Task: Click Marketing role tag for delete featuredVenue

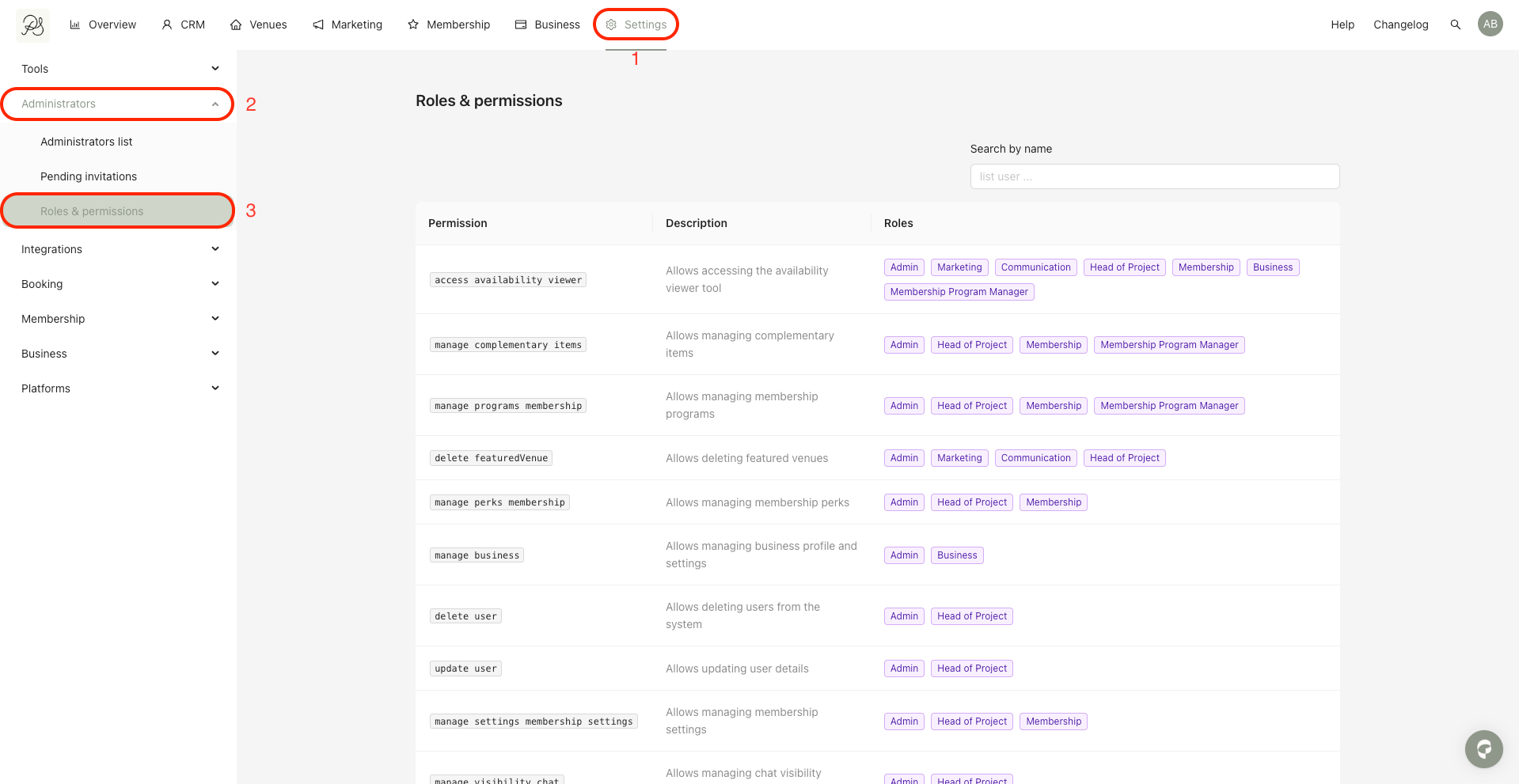Action: pos(959,458)
